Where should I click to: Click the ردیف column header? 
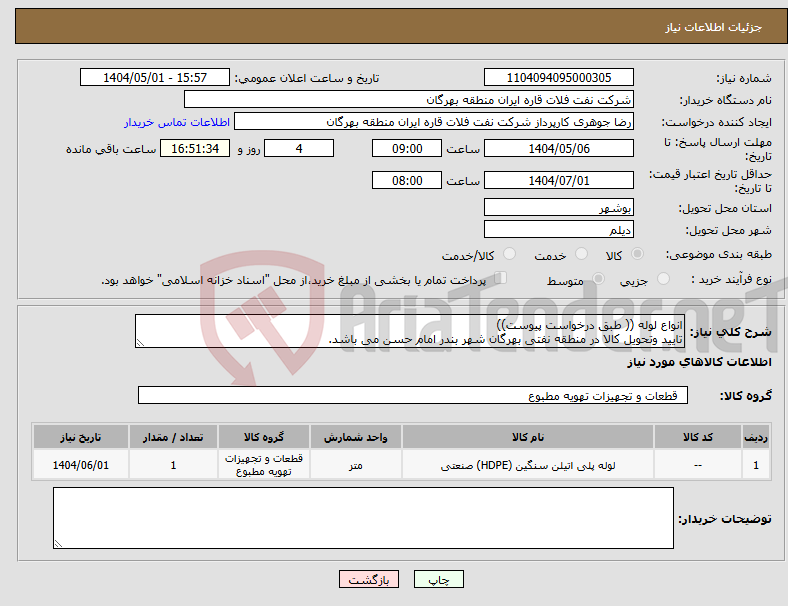click(755, 437)
